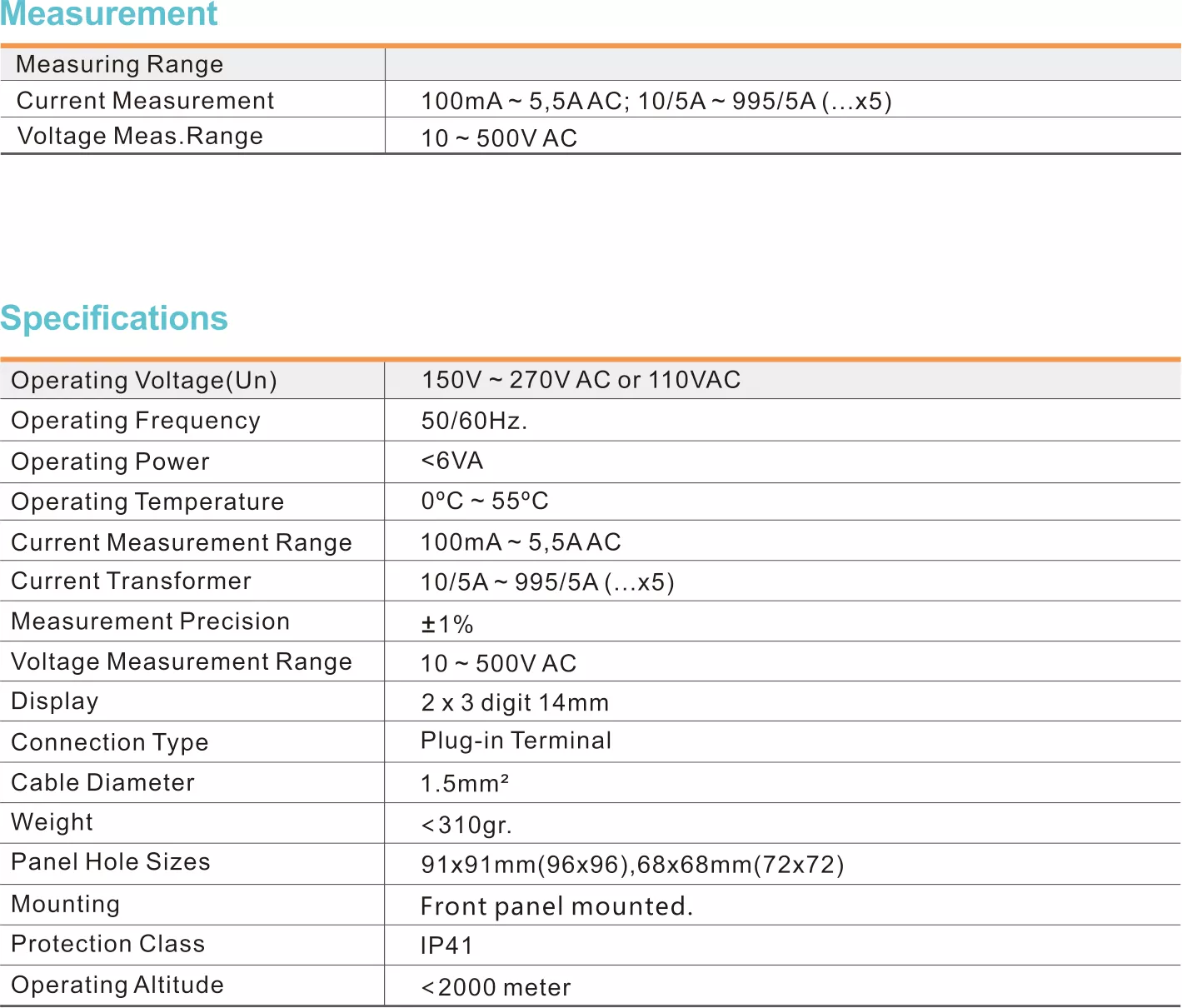Click the 'Measurement' heading
Screen dimensions: 1182x1008
(109, 14)
